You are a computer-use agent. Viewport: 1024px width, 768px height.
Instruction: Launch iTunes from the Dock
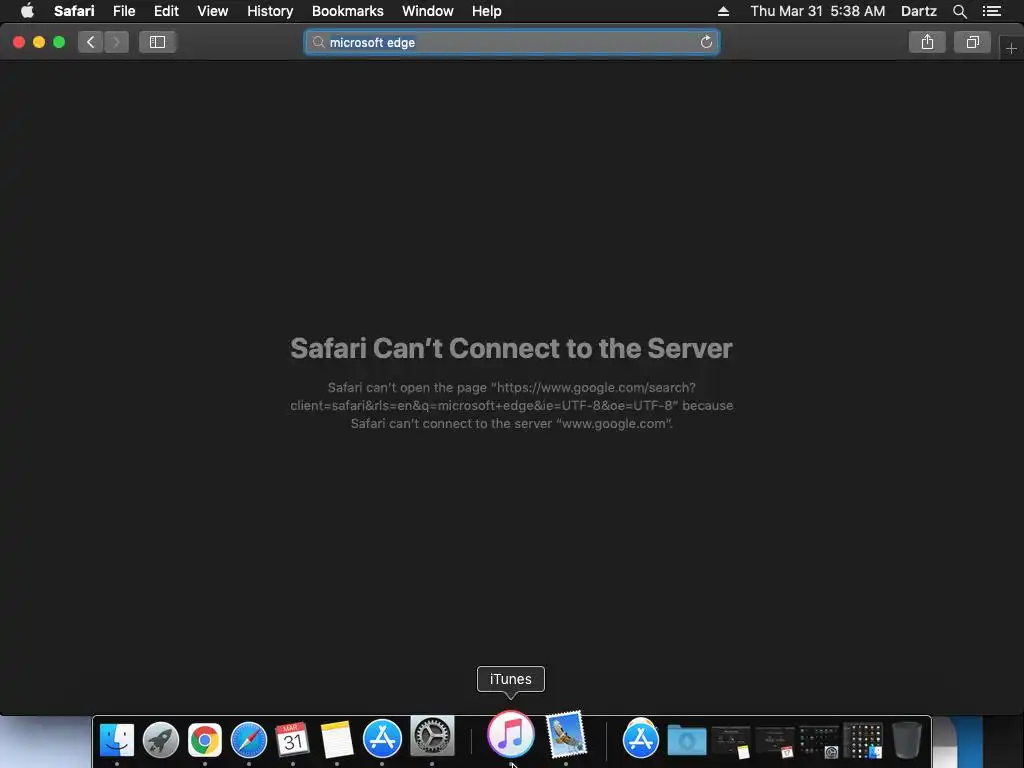coord(511,735)
